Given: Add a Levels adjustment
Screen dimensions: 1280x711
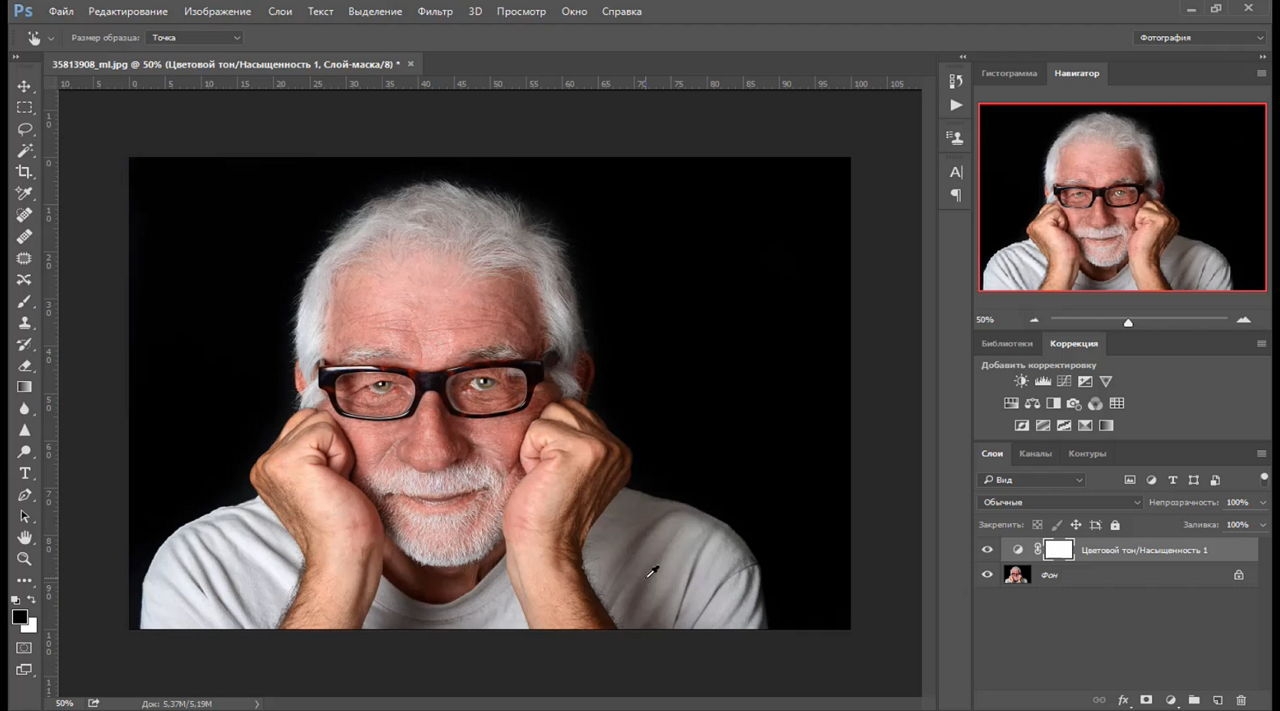Looking at the screenshot, I should 1042,381.
